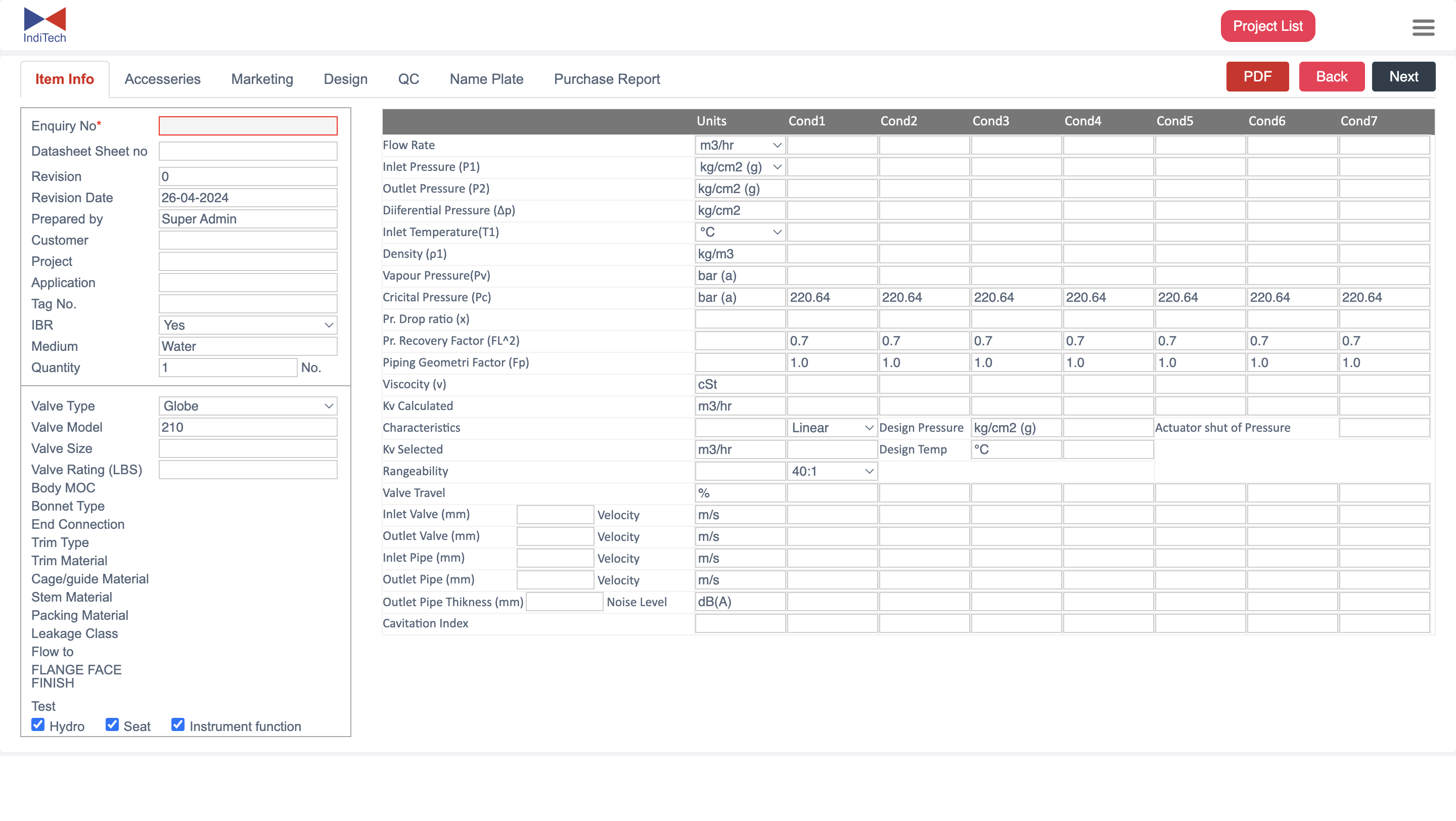Screen dimensions: 1456x821
Task: Toggle the Instrument function checkbox
Action: point(177,724)
